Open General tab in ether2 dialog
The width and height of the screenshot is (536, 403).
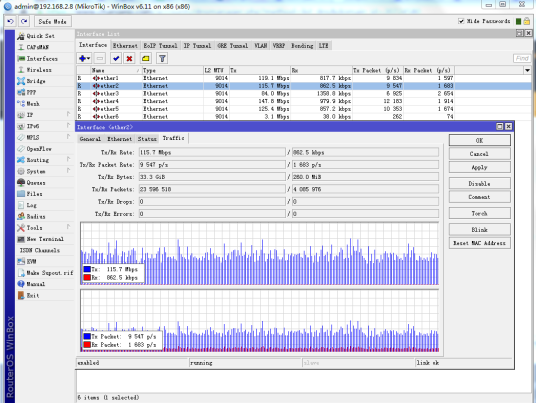click(90, 139)
